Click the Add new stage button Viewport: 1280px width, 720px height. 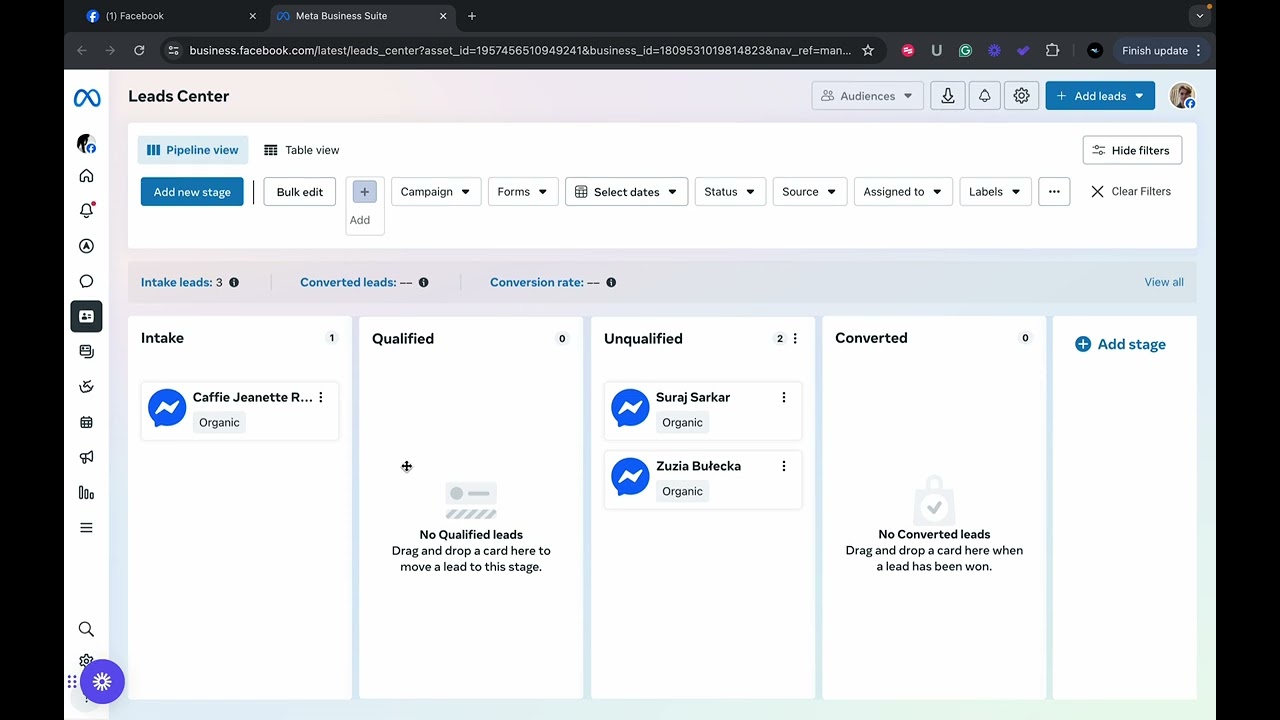point(192,192)
